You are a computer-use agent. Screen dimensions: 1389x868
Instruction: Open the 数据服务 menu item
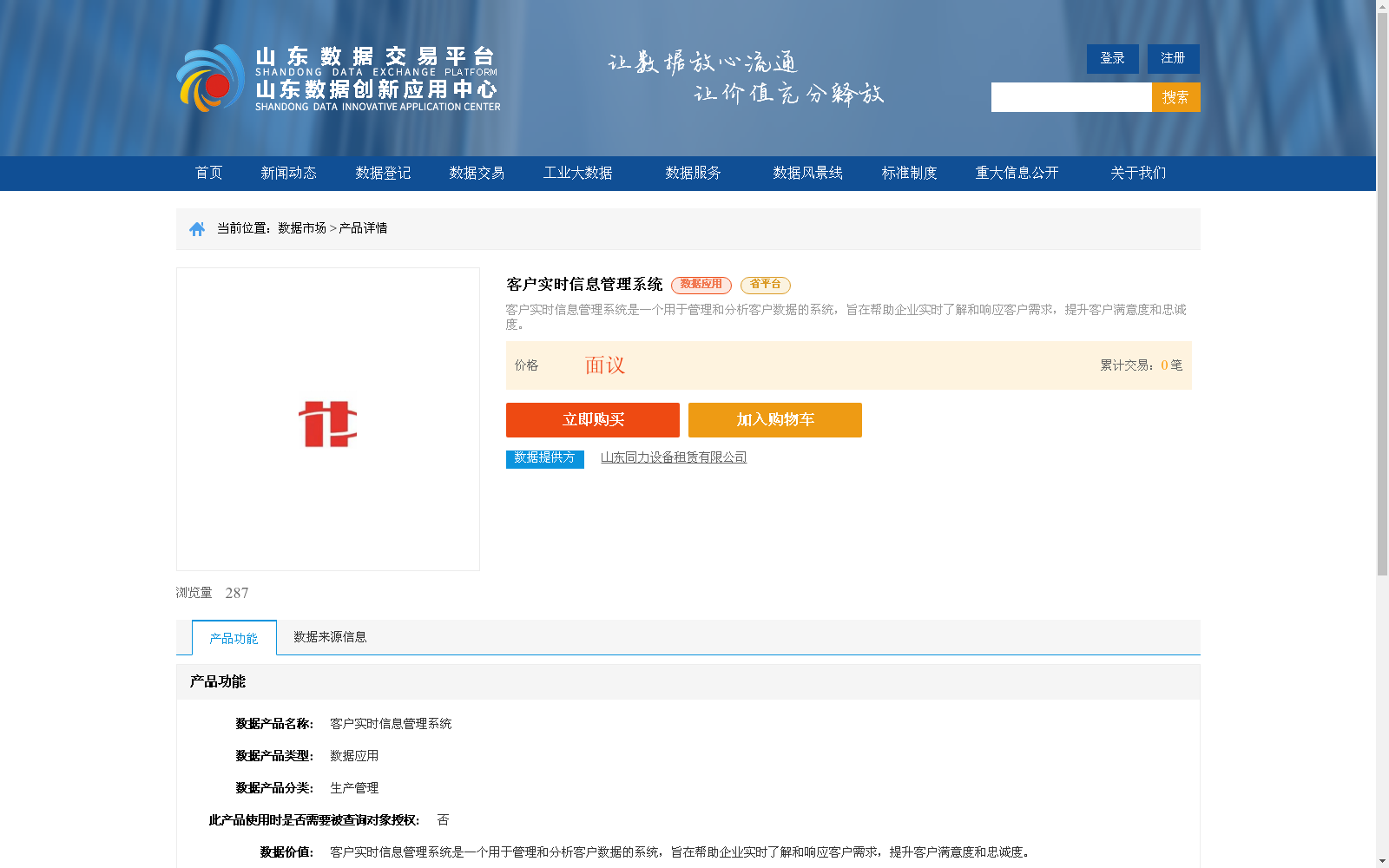coord(694,173)
